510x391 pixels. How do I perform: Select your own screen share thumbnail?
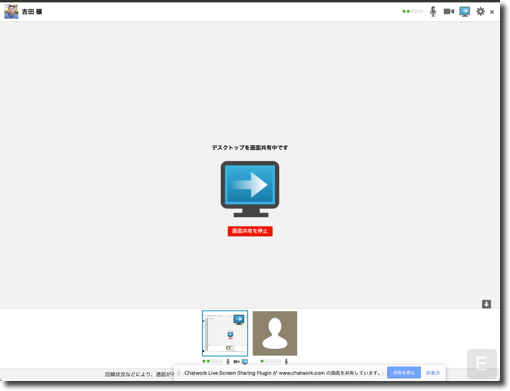click(225, 333)
